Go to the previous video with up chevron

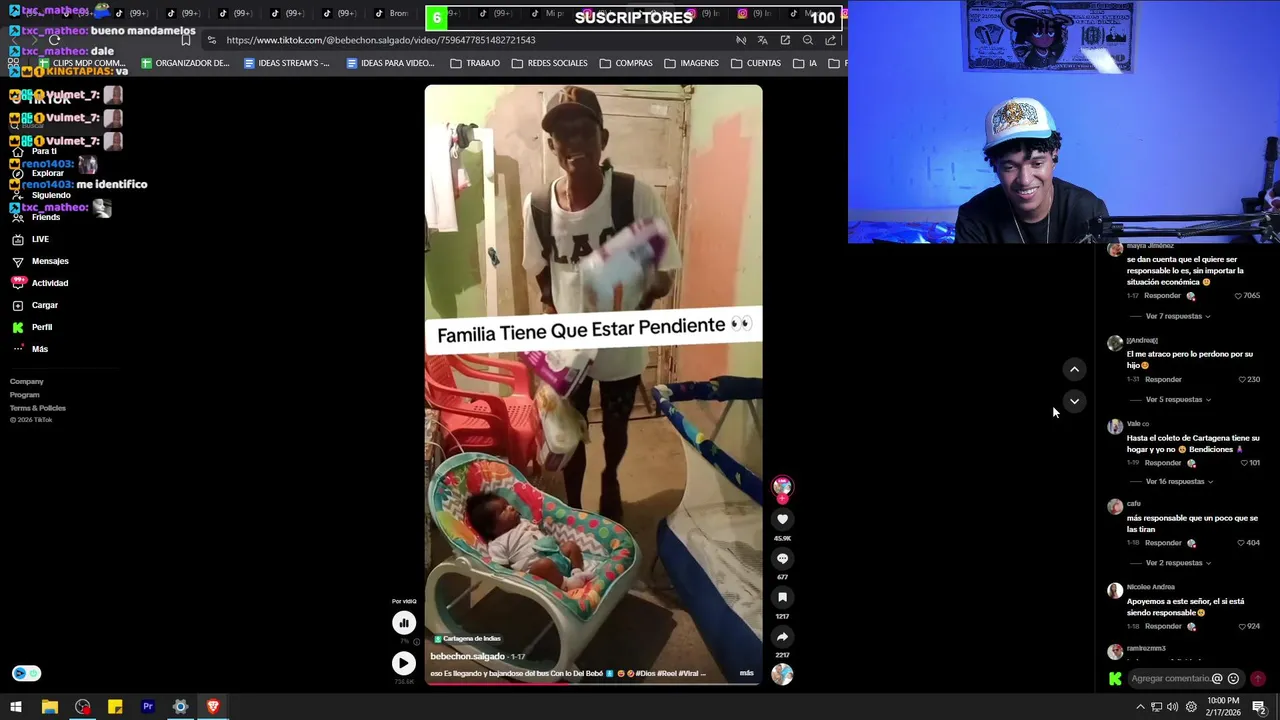[1074, 369]
